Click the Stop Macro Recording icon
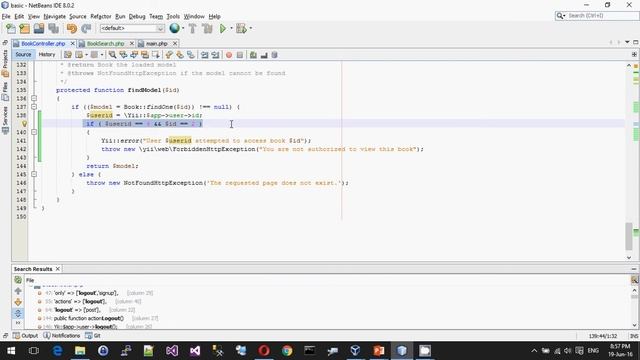This screenshot has height=360, width=640. click(240, 55)
